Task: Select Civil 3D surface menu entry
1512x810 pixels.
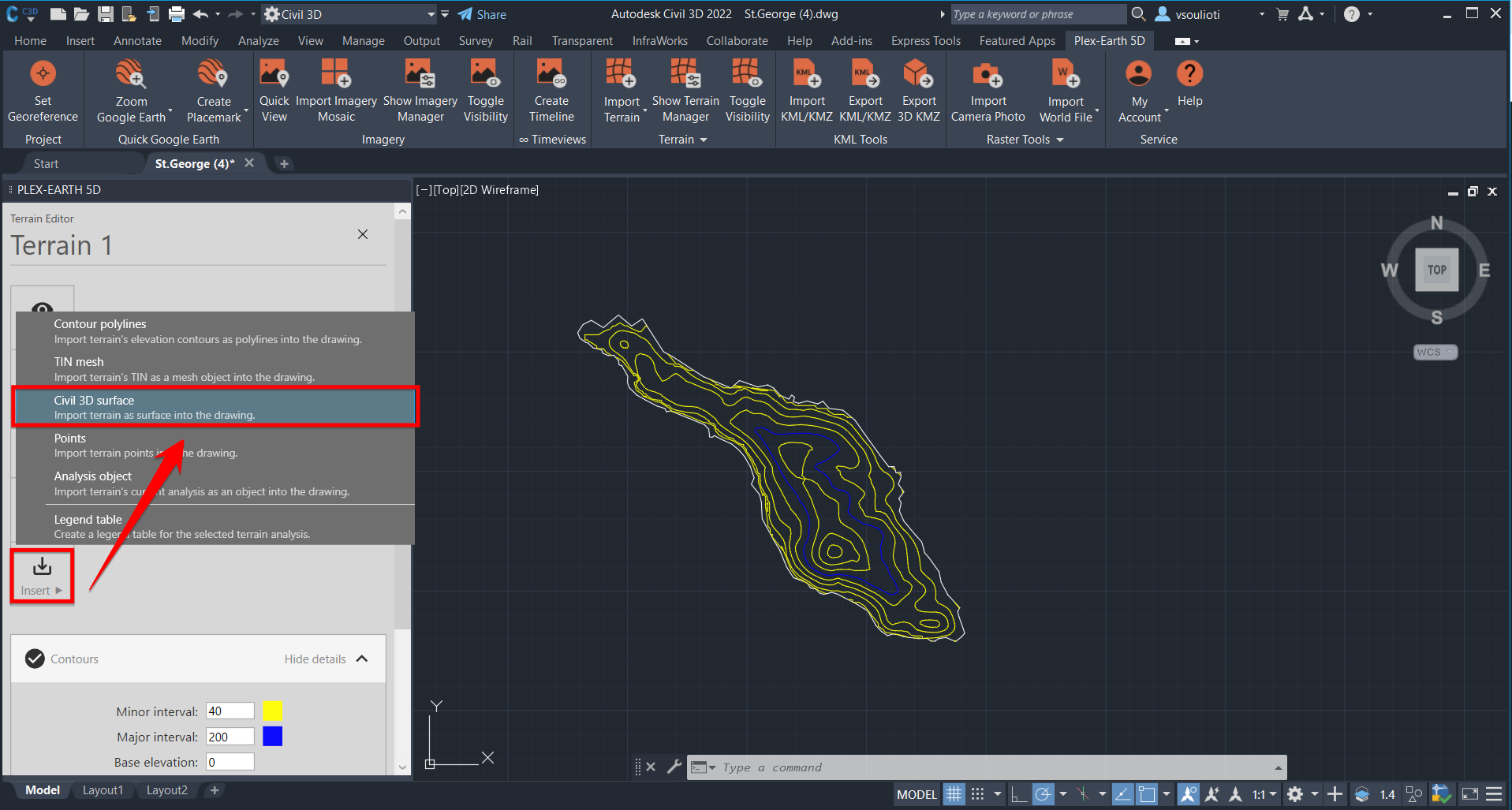Action: click(x=215, y=407)
